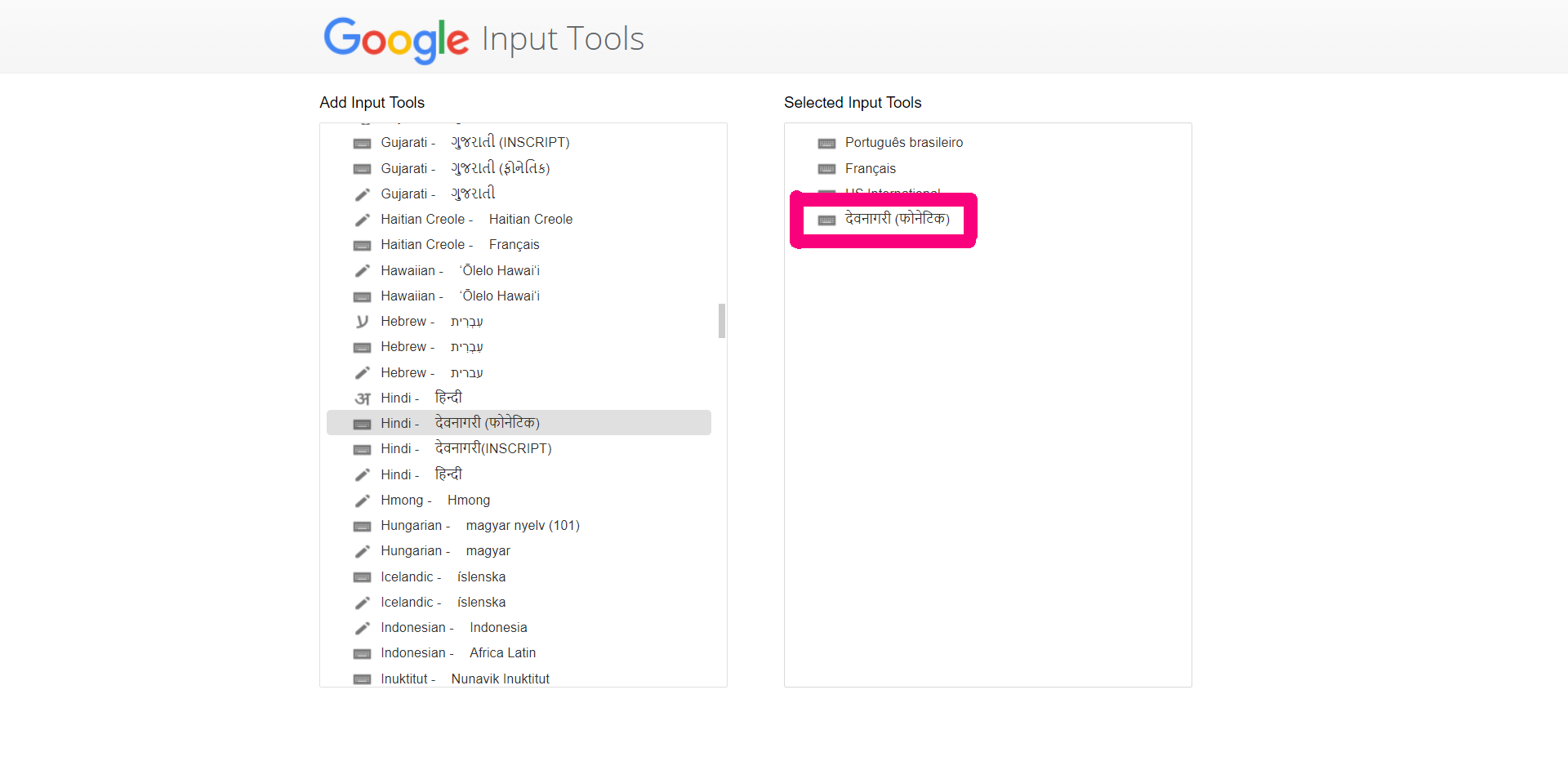The width and height of the screenshot is (1568, 761).
Task: Click the Hawaiian handwriting pencil icon
Action: click(x=362, y=270)
